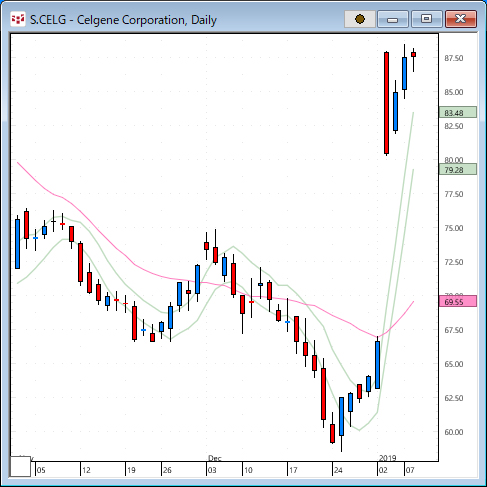The image size is (487, 487).
Task: Click the 60.00 price axis label
Action: pyautogui.click(x=454, y=432)
